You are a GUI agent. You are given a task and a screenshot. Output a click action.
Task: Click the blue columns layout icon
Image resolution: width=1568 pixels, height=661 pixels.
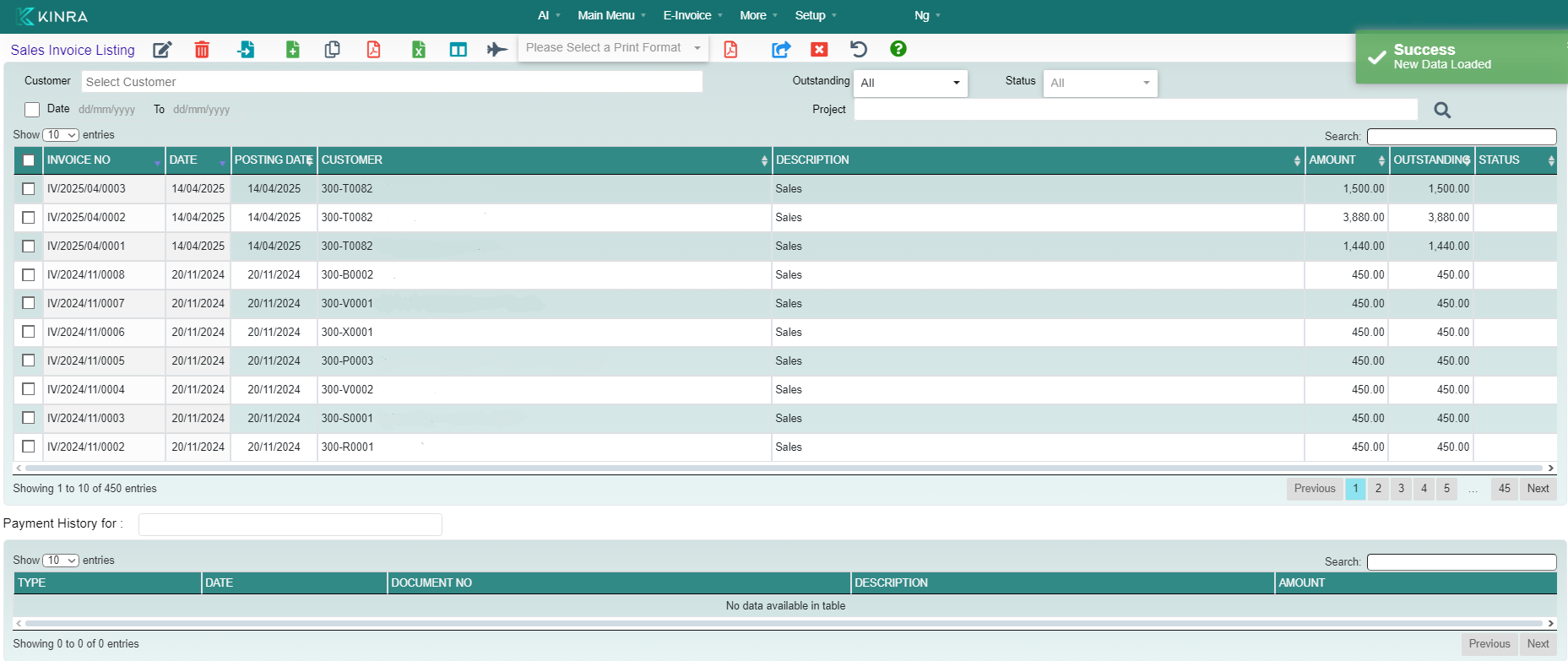[458, 50]
